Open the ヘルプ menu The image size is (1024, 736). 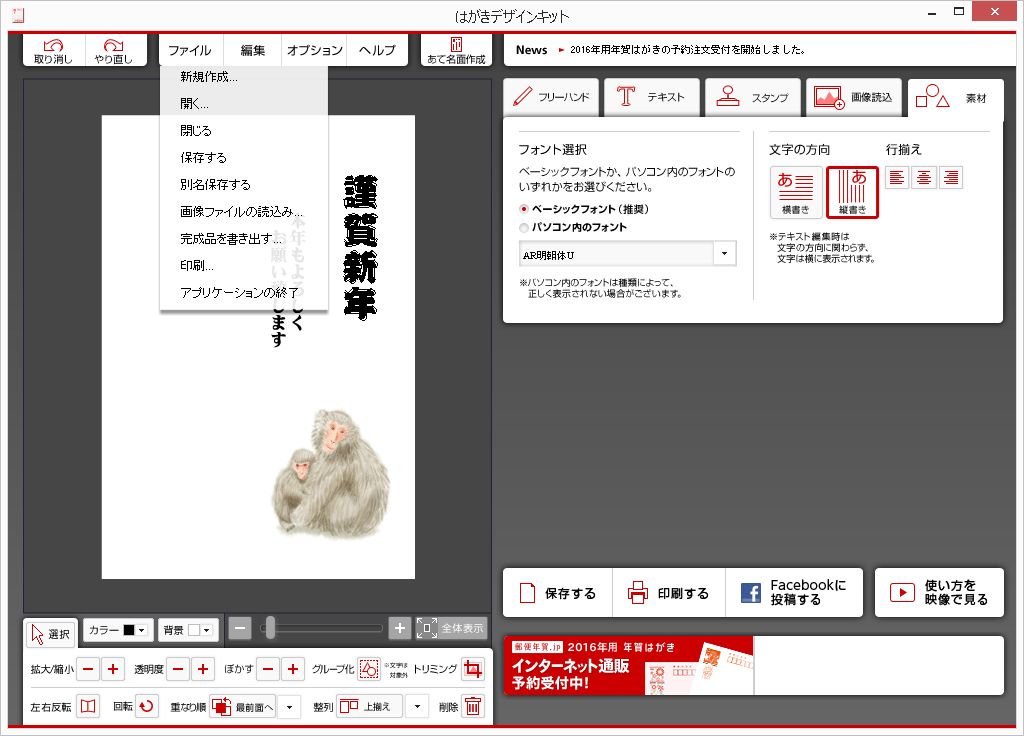coord(377,50)
